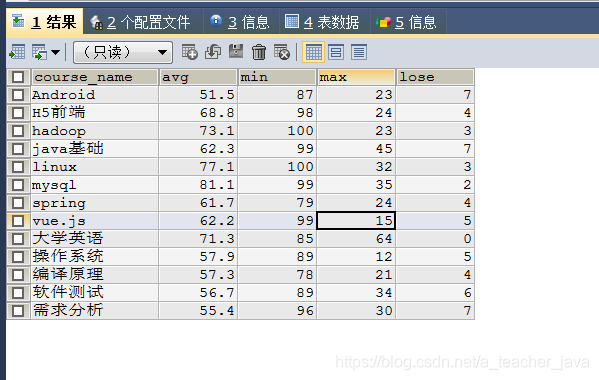599x380 pixels.
Task: Select the 1 结果 tab
Action: click(44, 22)
